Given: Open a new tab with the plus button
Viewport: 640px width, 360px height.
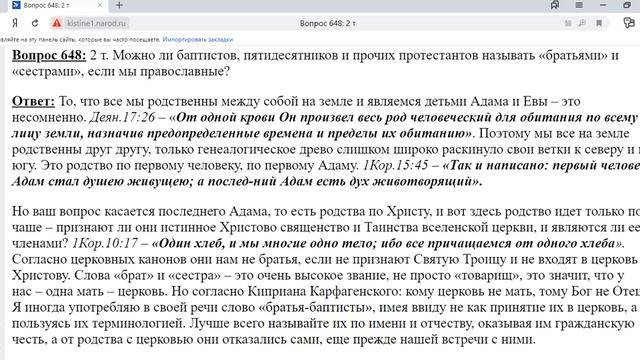Looking at the screenshot, I should point(119,5).
